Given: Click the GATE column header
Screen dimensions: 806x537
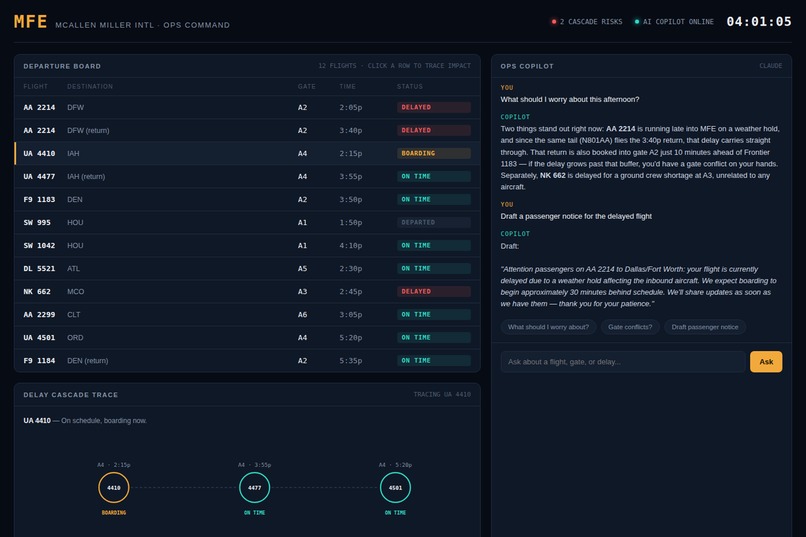Looking at the screenshot, I should coord(306,86).
